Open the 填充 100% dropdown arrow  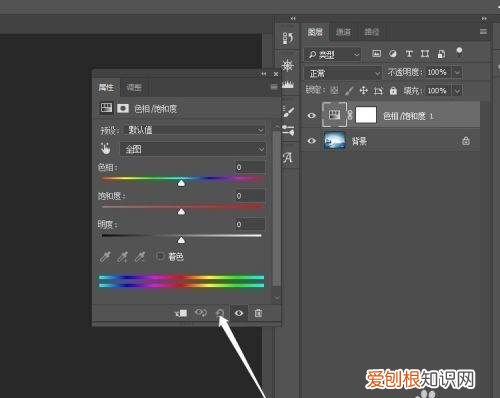click(x=457, y=90)
